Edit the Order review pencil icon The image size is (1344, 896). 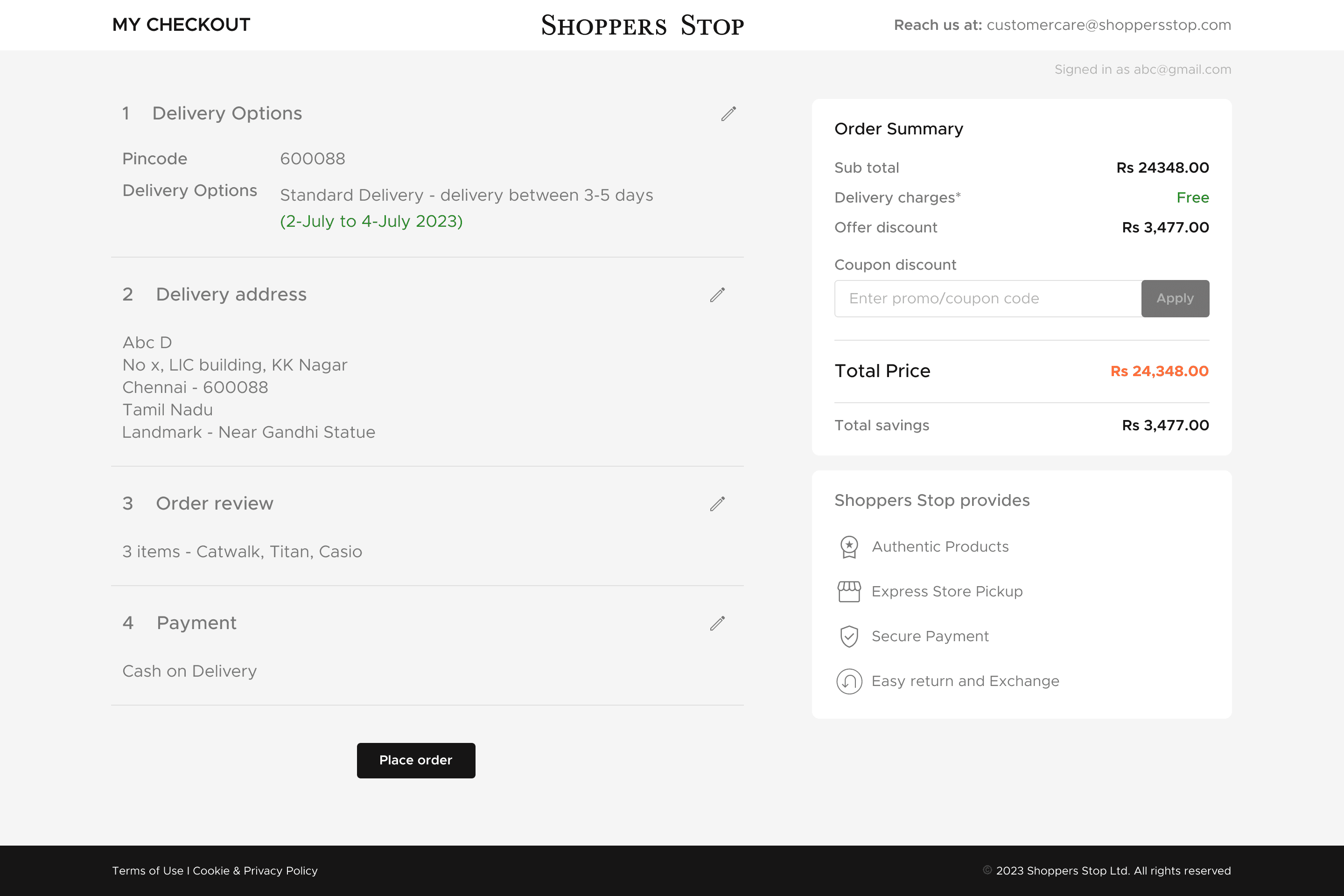718,504
